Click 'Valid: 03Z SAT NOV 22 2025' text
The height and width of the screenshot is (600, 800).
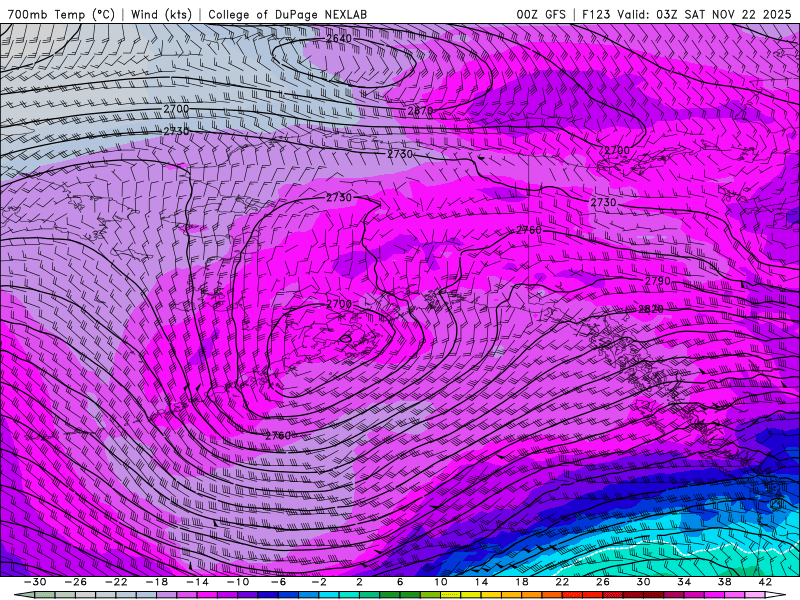pos(704,14)
